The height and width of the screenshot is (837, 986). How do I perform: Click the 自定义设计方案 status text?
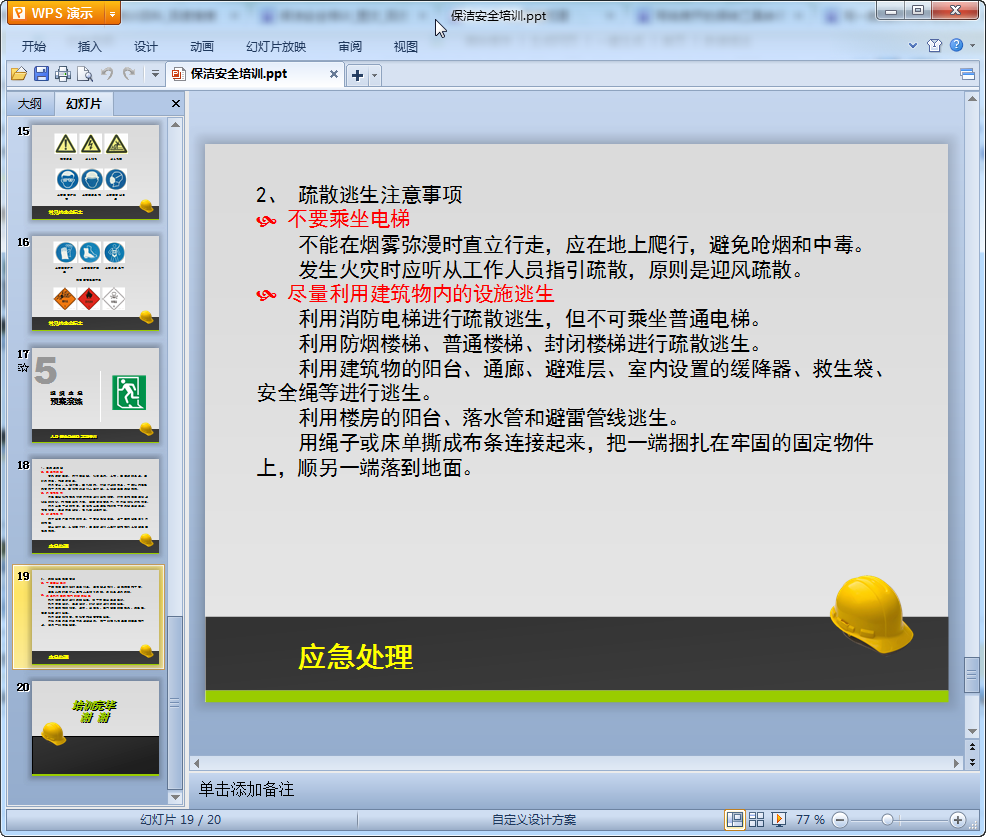click(x=534, y=819)
